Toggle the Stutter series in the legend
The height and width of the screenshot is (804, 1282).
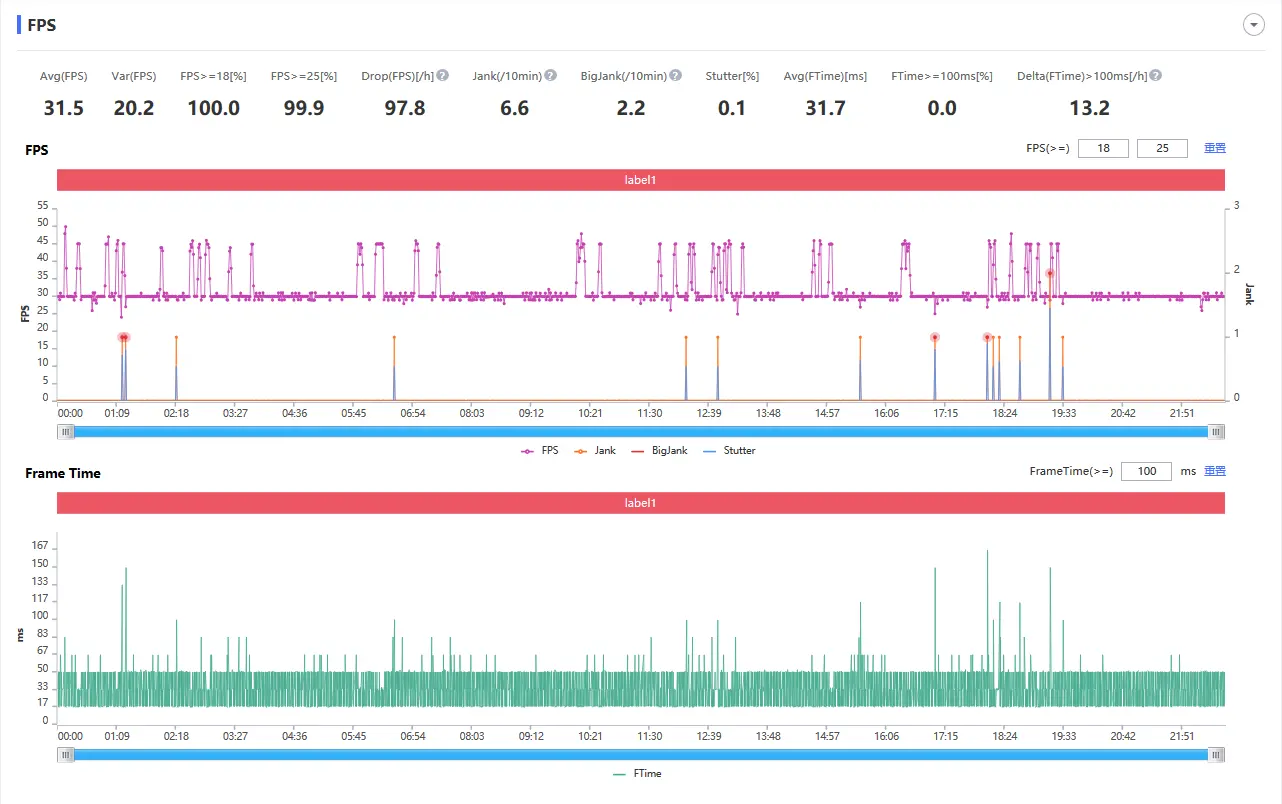coord(729,451)
